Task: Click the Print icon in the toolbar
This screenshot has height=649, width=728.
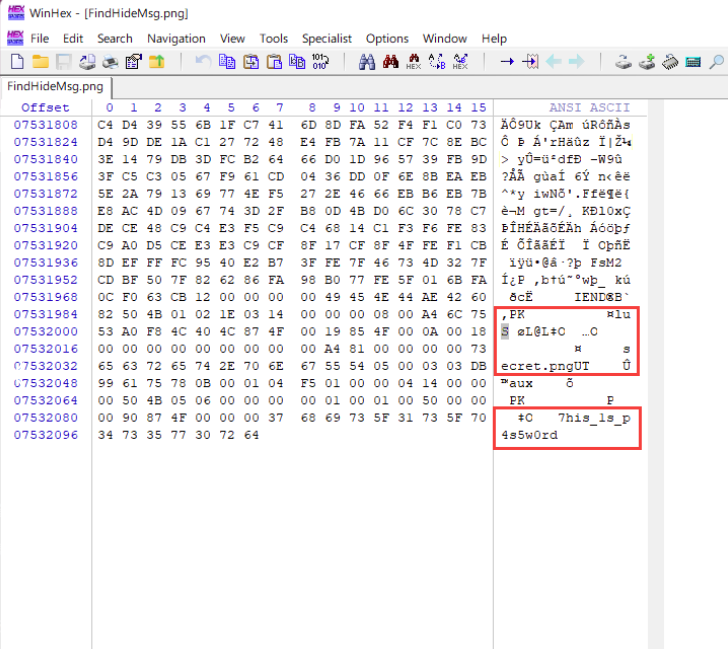Action: (x=110, y=62)
